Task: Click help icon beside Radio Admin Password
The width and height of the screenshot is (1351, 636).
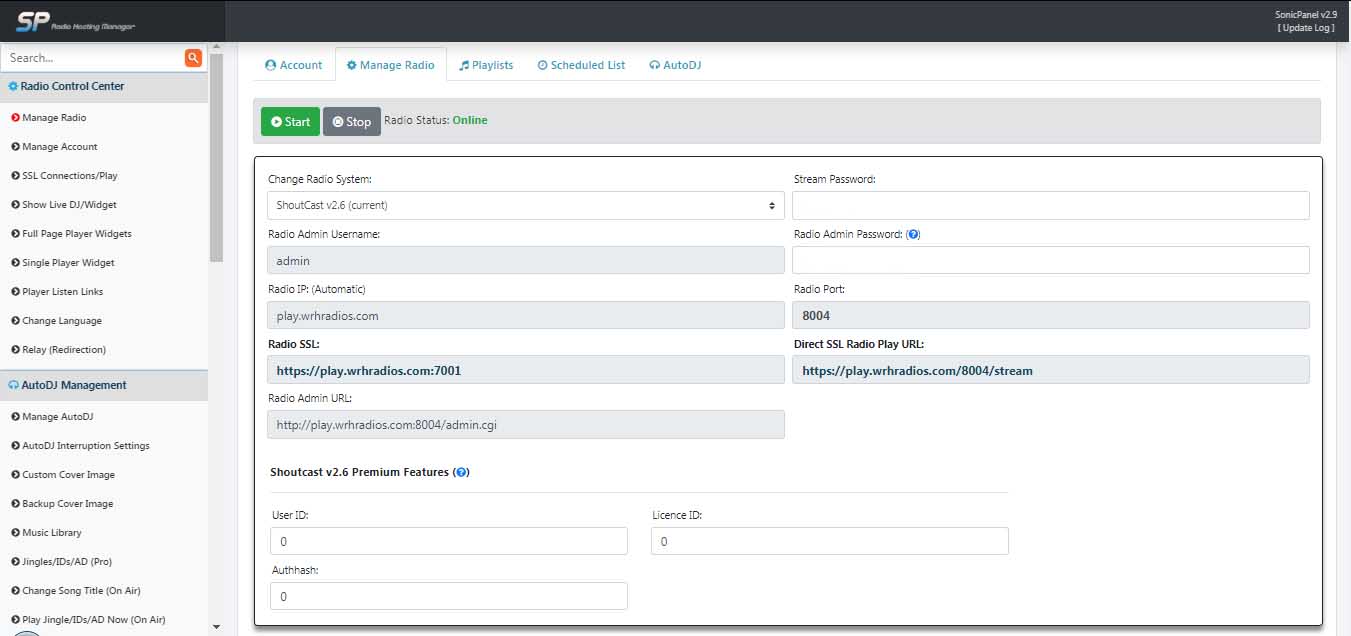Action: [x=913, y=234]
